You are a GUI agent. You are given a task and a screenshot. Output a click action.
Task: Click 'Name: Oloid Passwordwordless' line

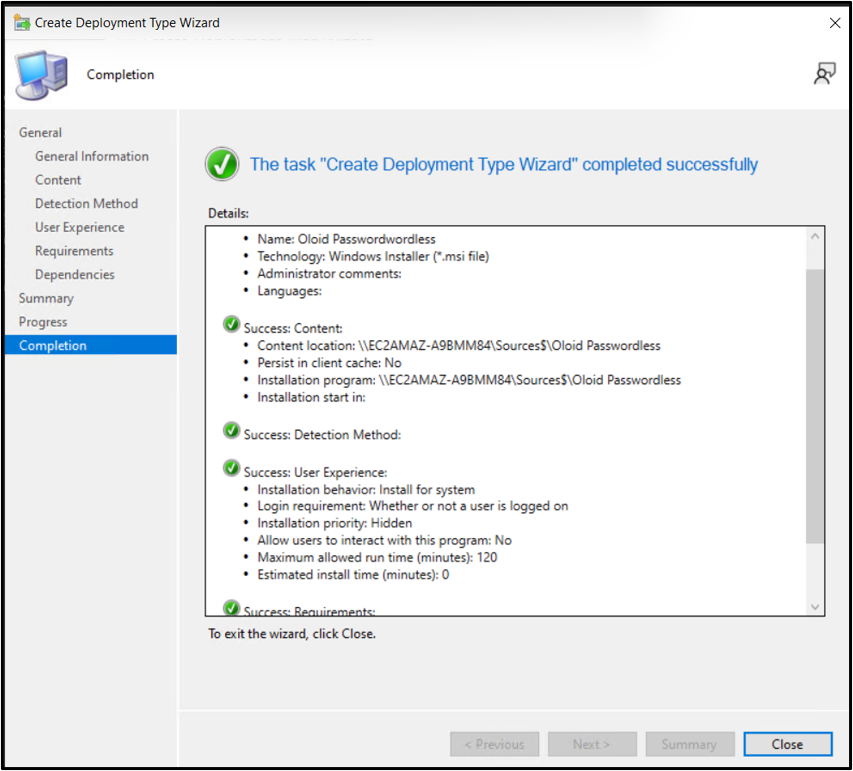click(346, 239)
